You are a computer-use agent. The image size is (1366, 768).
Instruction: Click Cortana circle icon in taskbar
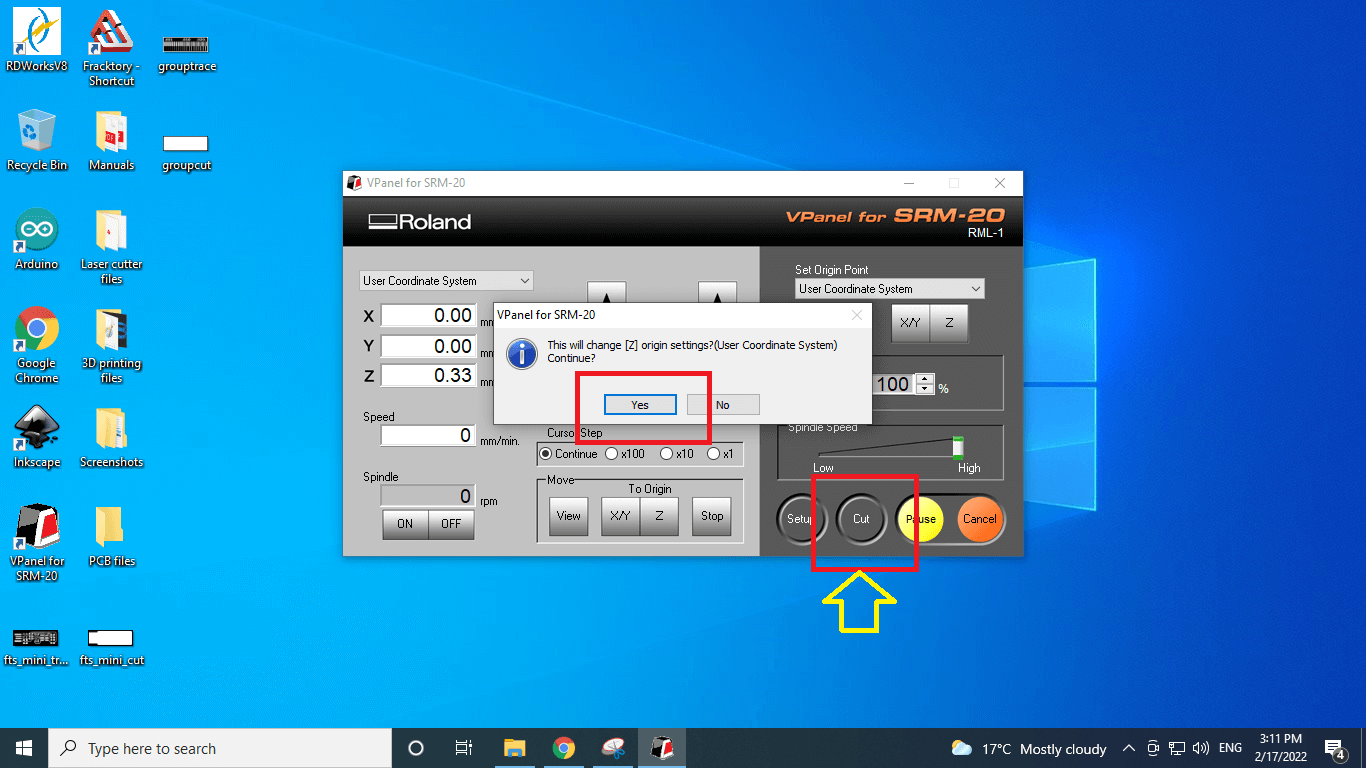416,748
